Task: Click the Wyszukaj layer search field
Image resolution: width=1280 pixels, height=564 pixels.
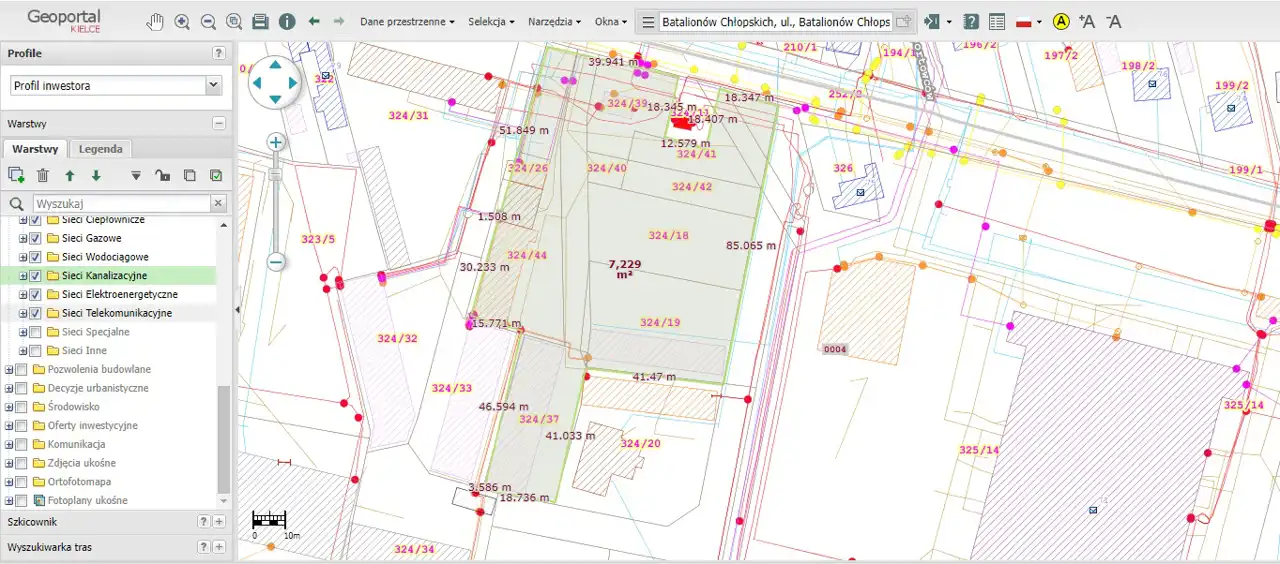Action: [120, 203]
